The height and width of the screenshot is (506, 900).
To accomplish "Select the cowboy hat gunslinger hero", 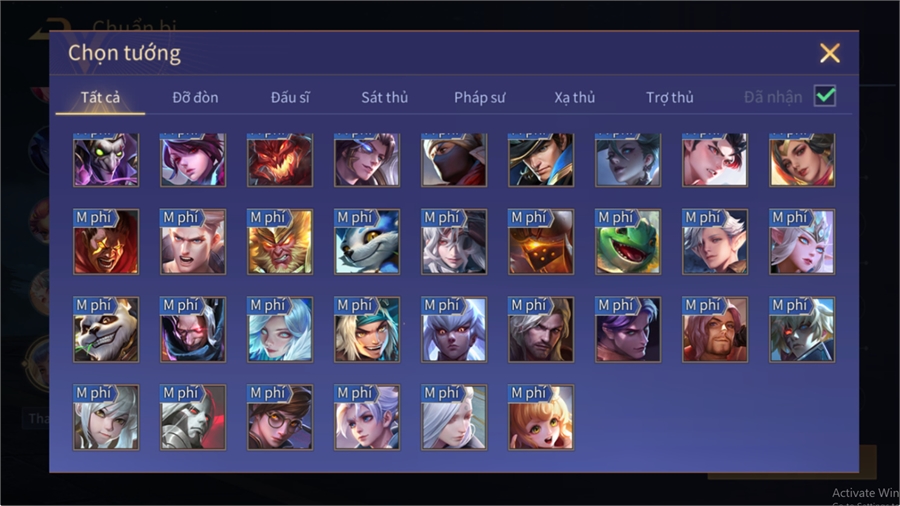I will tap(541, 160).
